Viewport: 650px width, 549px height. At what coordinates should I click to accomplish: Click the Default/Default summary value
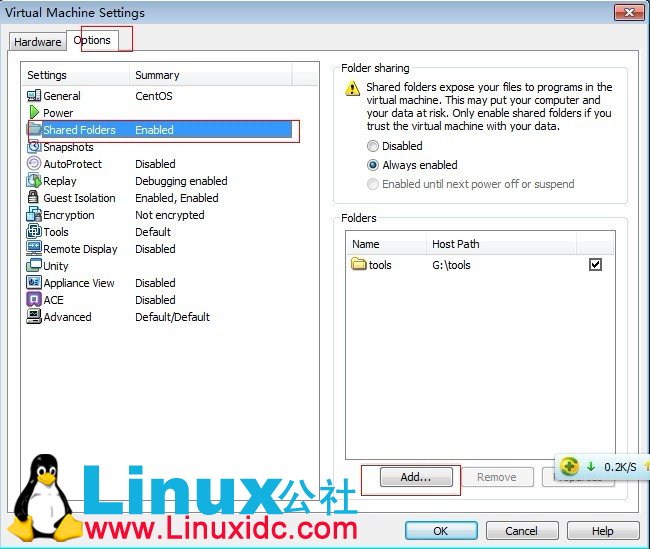click(172, 317)
